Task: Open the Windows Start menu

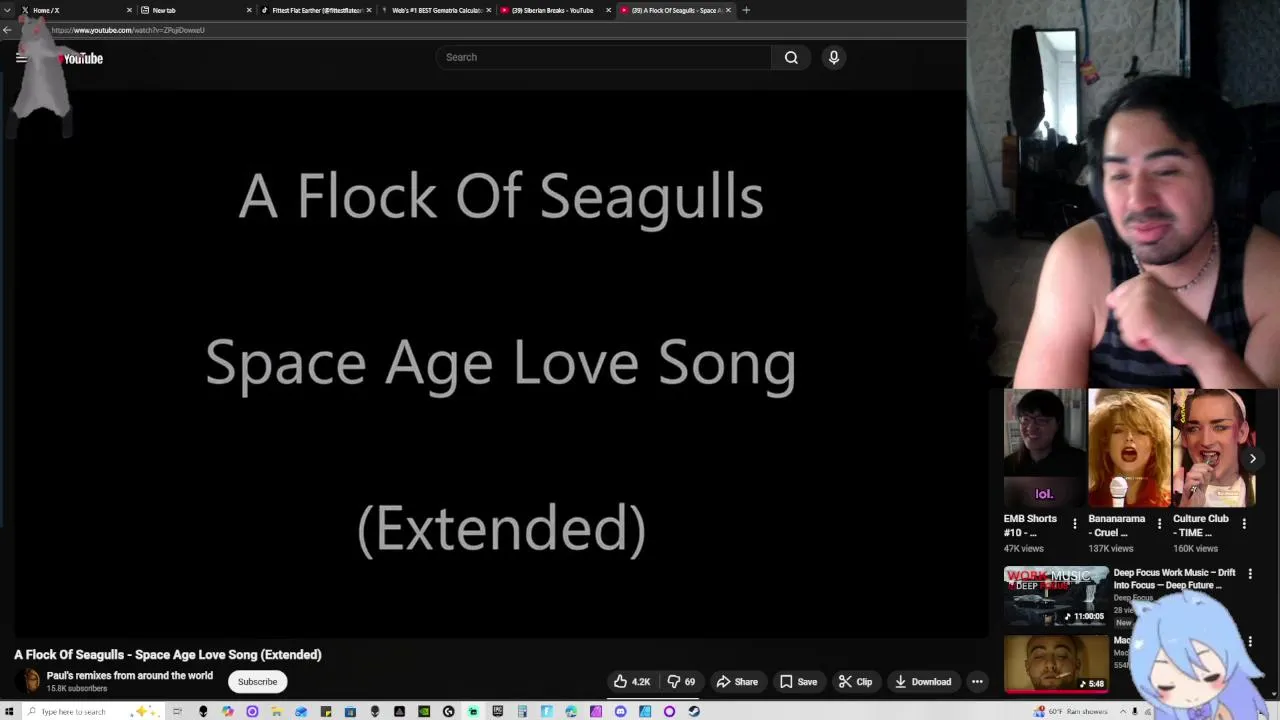Action: 8,711
